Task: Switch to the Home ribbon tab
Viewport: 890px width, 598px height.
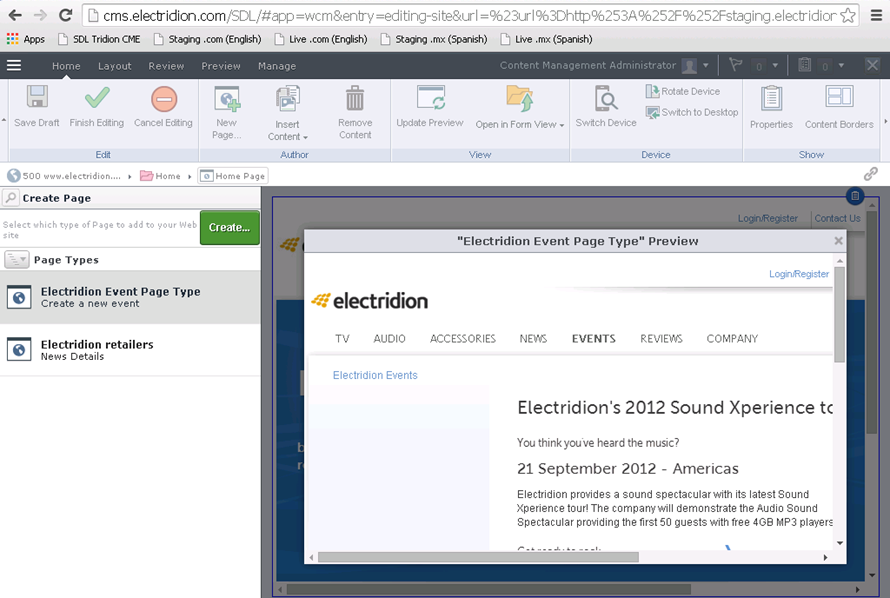Action: (x=66, y=66)
